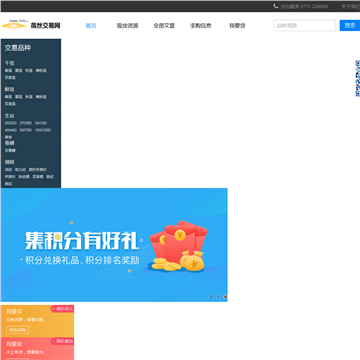Choose 双宫茧 under the 干茧 category
This screenshot has width=360, height=360.
[x=10, y=77]
